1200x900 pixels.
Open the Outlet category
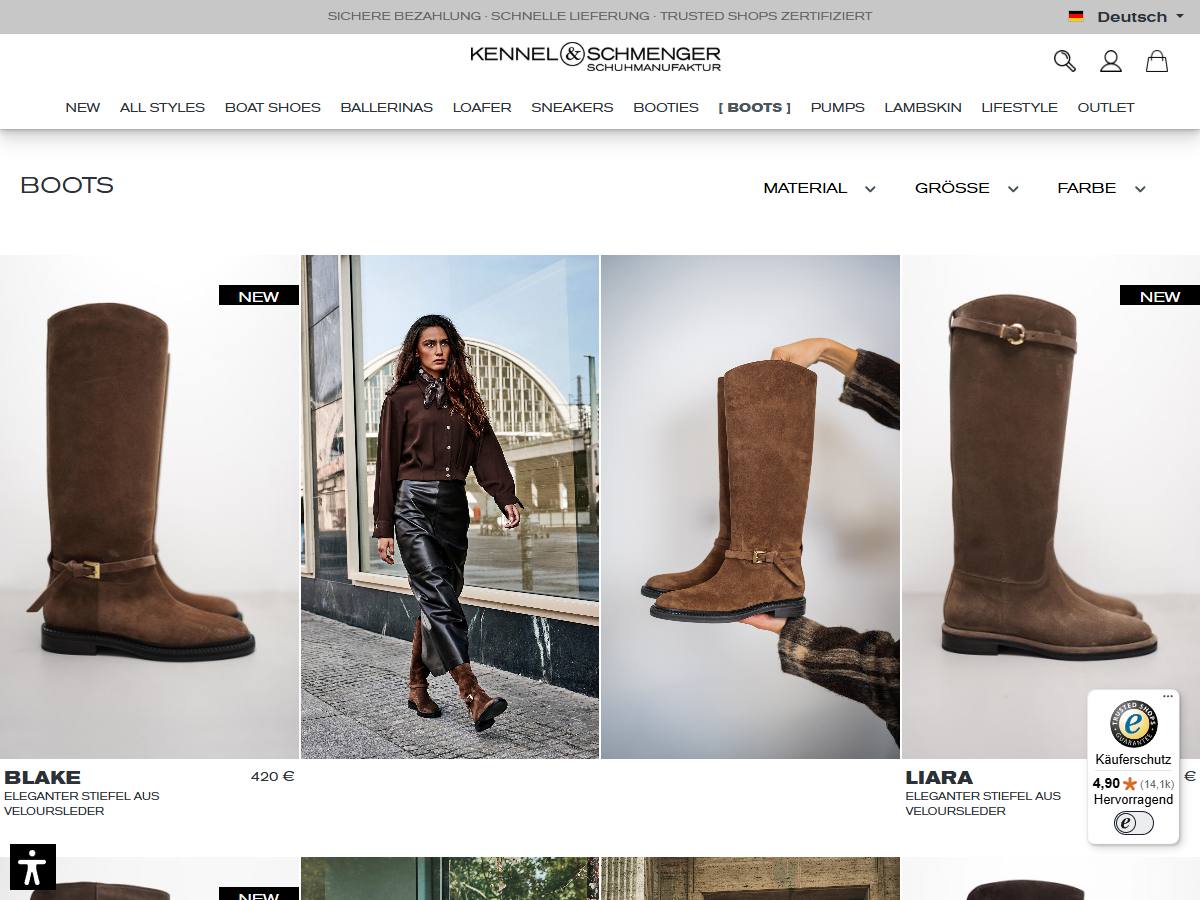pos(1106,107)
